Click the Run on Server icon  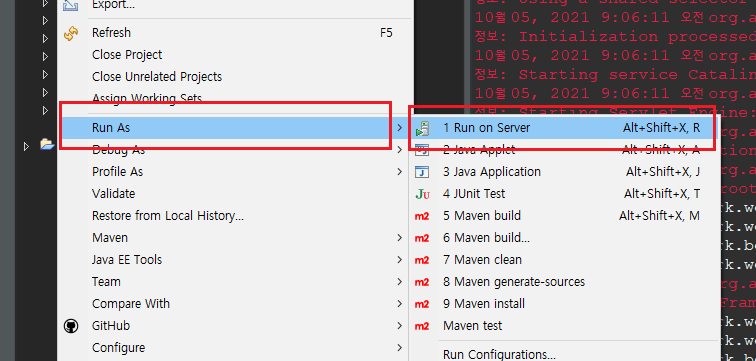[422, 128]
